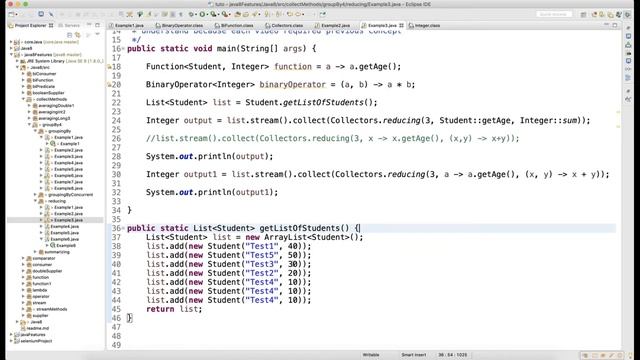This screenshot has width=640, height=360.
Task: Minimize the Project Explorer panel
Action: click(x=89, y=25)
